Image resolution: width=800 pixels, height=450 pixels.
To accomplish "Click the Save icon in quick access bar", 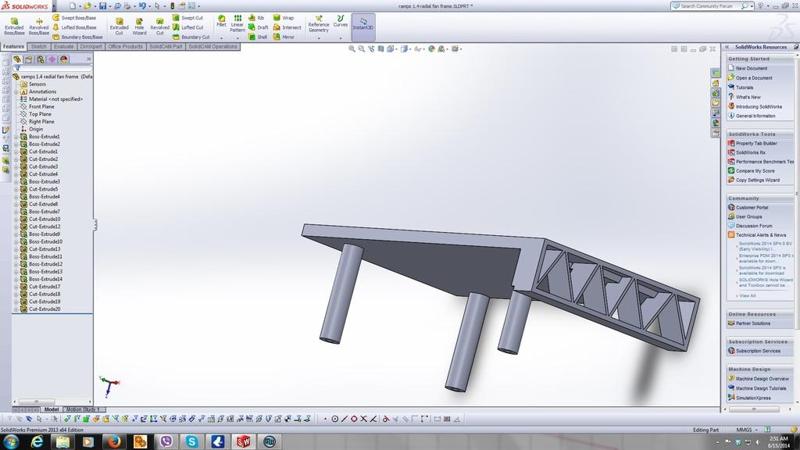I will [x=103, y=6].
